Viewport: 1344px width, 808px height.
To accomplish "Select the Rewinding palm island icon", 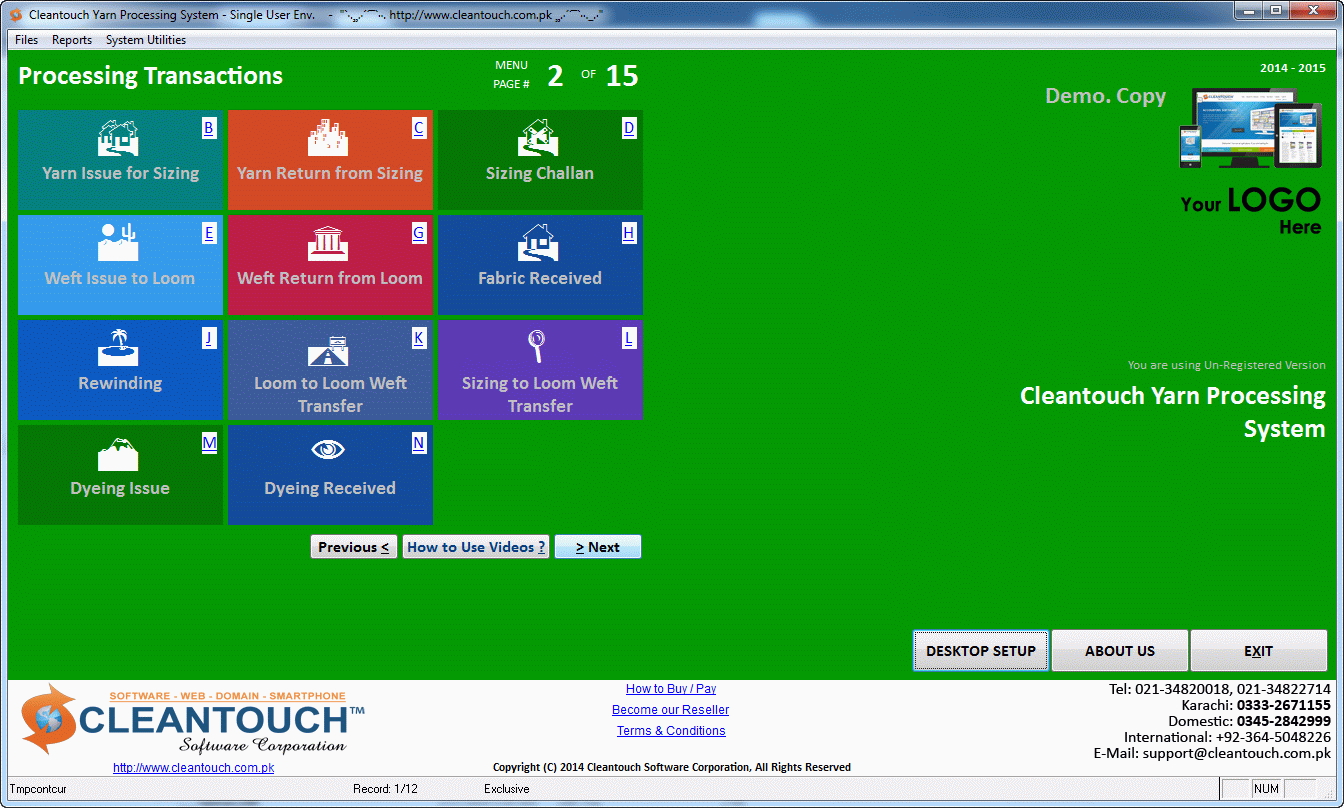I will (x=118, y=348).
